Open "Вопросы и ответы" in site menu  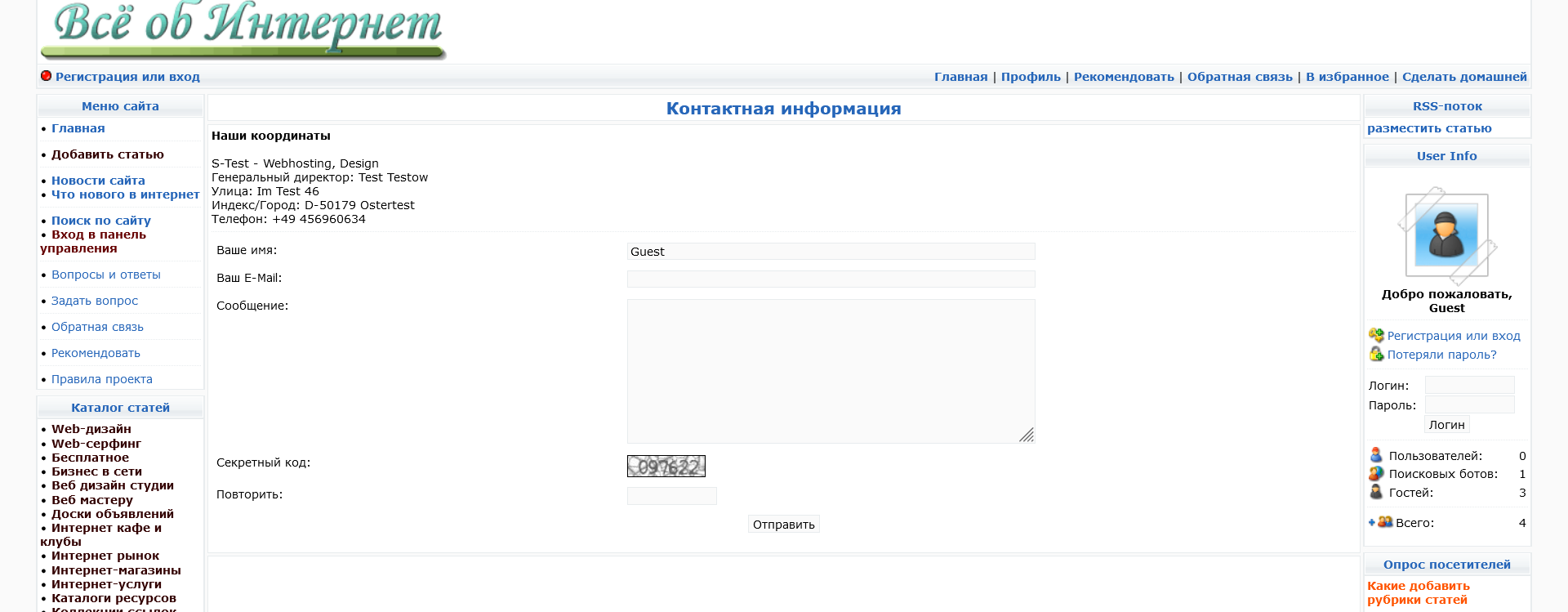tap(106, 275)
